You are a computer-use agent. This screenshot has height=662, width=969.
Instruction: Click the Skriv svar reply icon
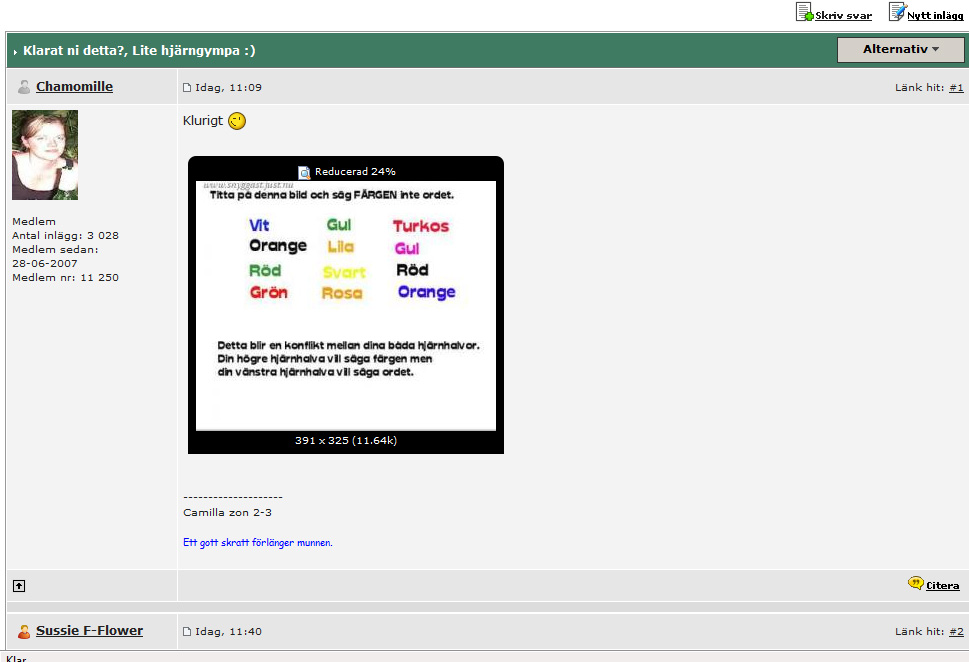coord(804,12)
